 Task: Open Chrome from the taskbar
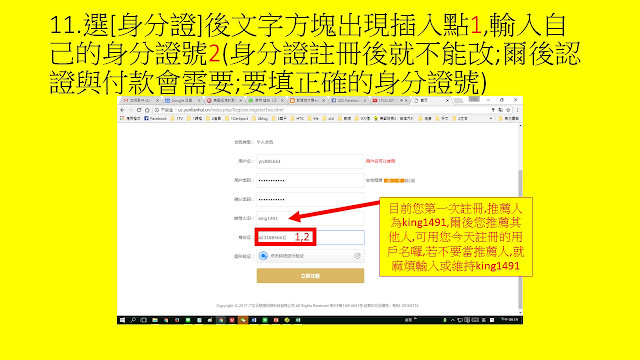click(x=221, y=320)
